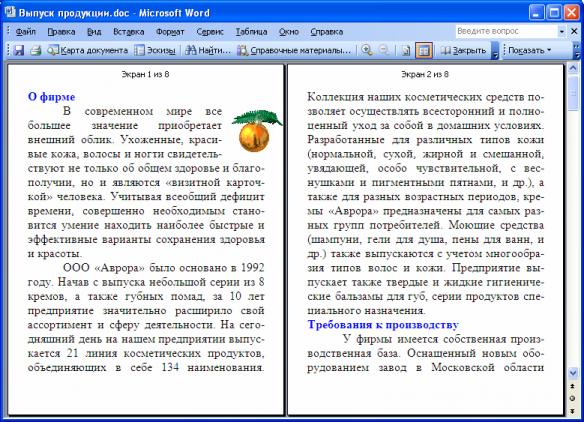
Task: Click the next page double-arrow button
Action: point(573,410)
